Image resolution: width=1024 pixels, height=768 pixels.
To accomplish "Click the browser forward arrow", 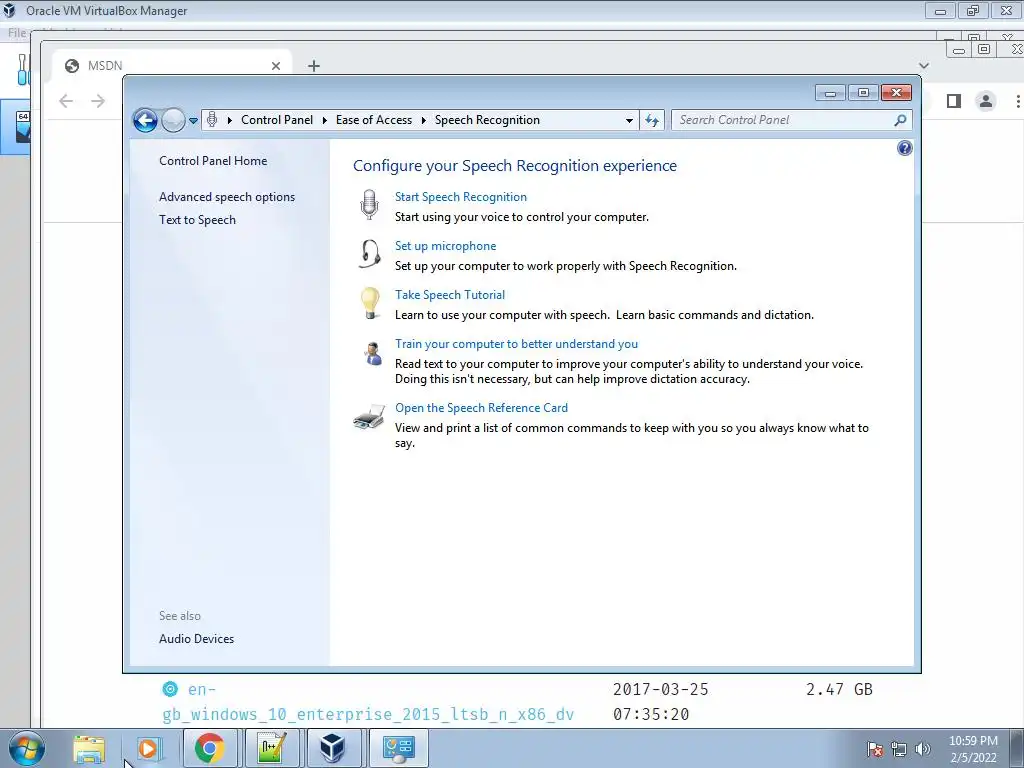I will pos(98,101).
